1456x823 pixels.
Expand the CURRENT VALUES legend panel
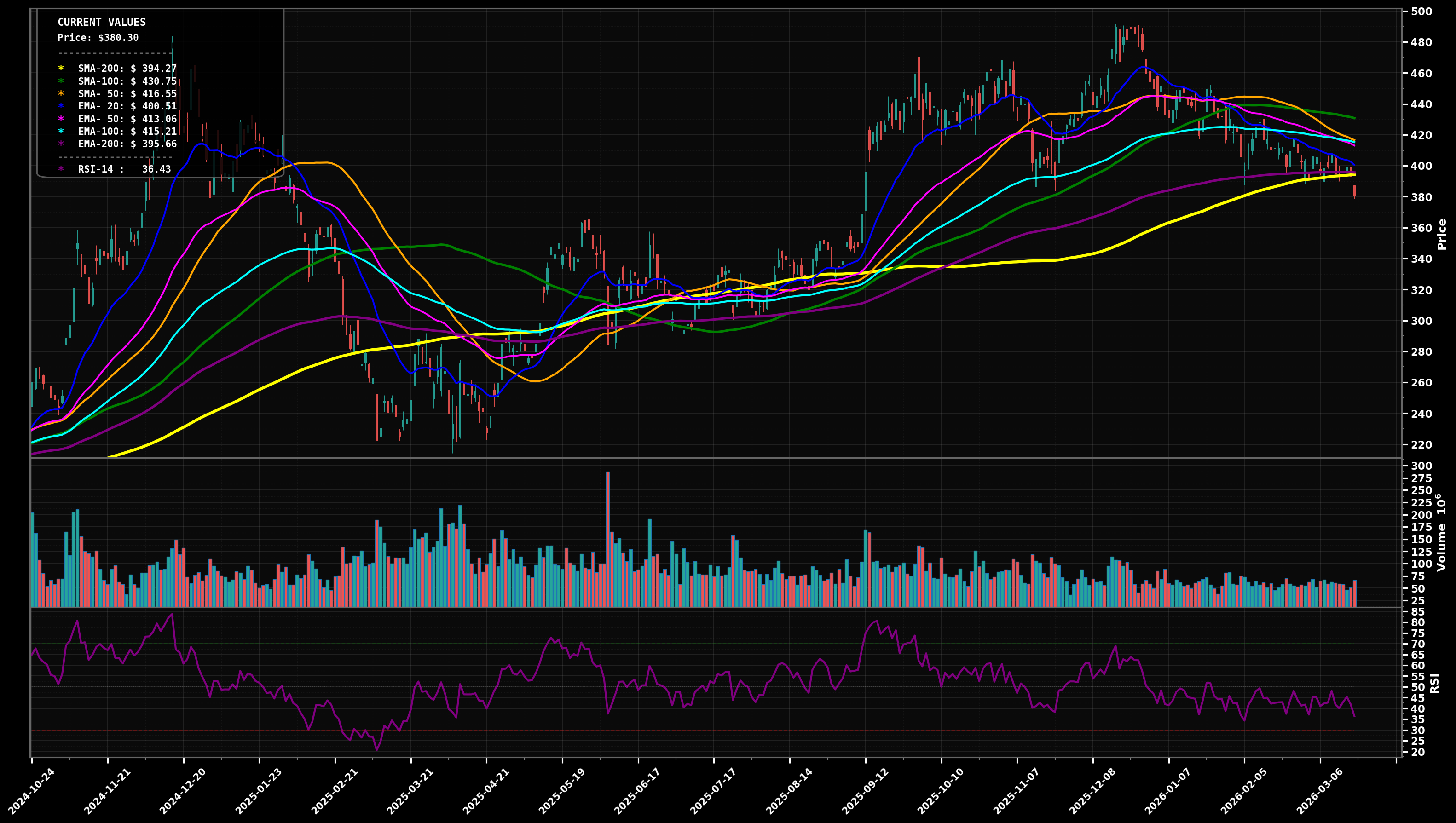(x=102, y=23)
